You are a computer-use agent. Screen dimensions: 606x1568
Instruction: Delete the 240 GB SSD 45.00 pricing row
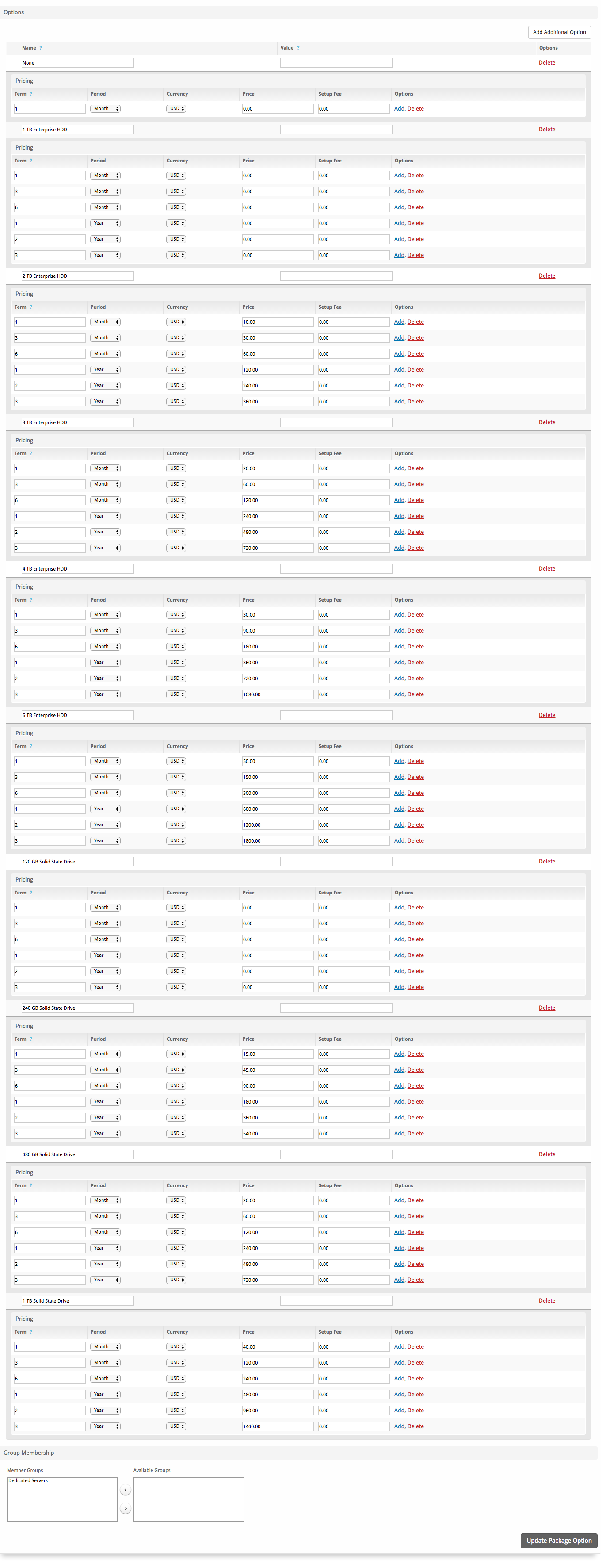pyautogui.click(x=415, y=1070)
